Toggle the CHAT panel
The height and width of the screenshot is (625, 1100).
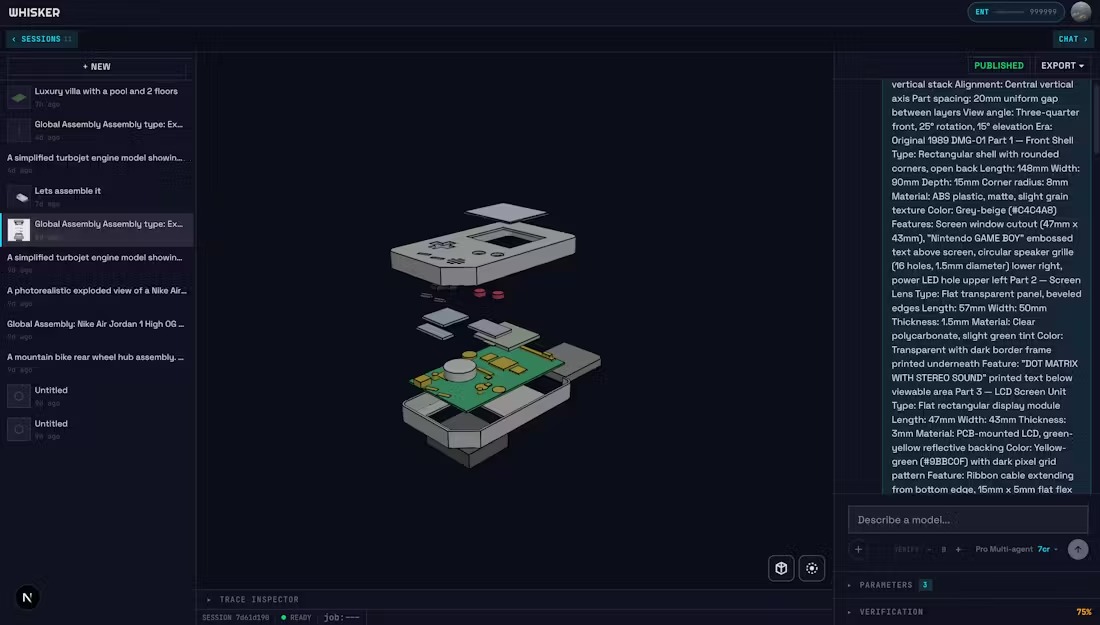click(1073, 39)
